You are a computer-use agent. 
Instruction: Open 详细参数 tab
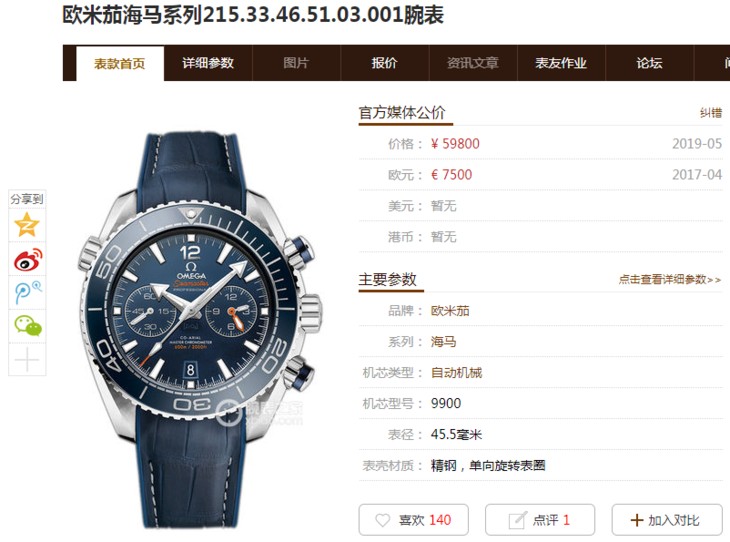[208, 63]
